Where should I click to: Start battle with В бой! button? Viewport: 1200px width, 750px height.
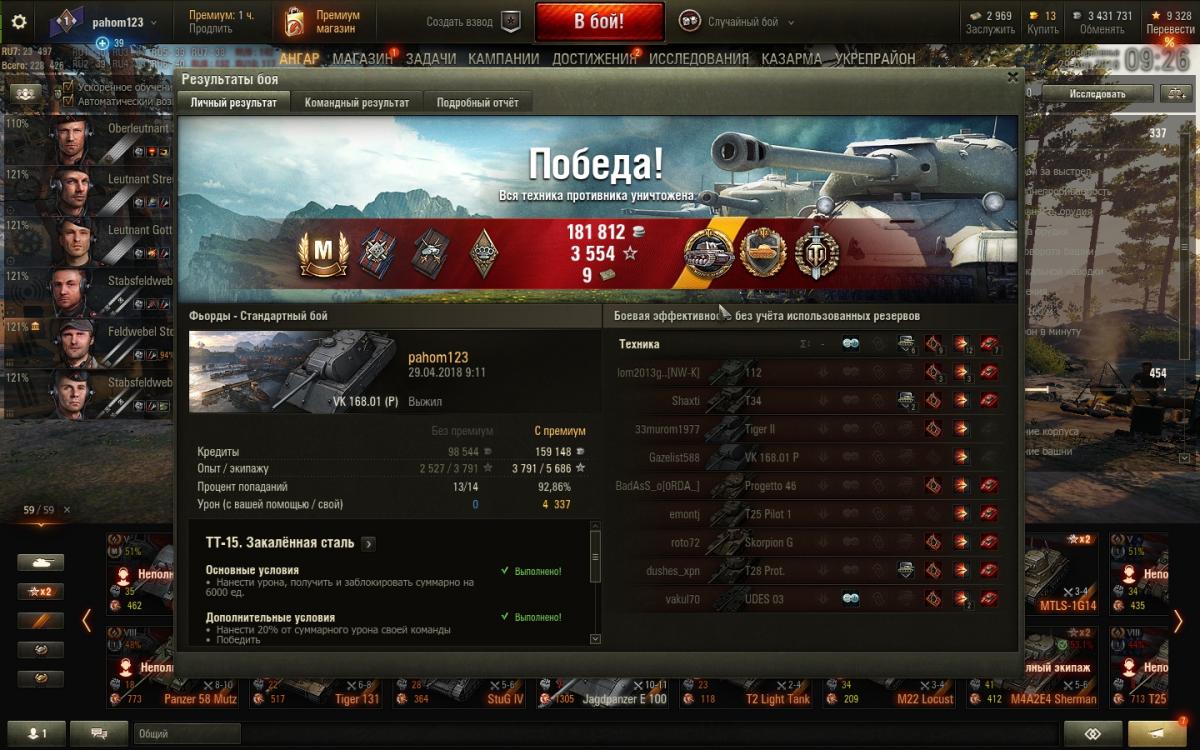599,21
